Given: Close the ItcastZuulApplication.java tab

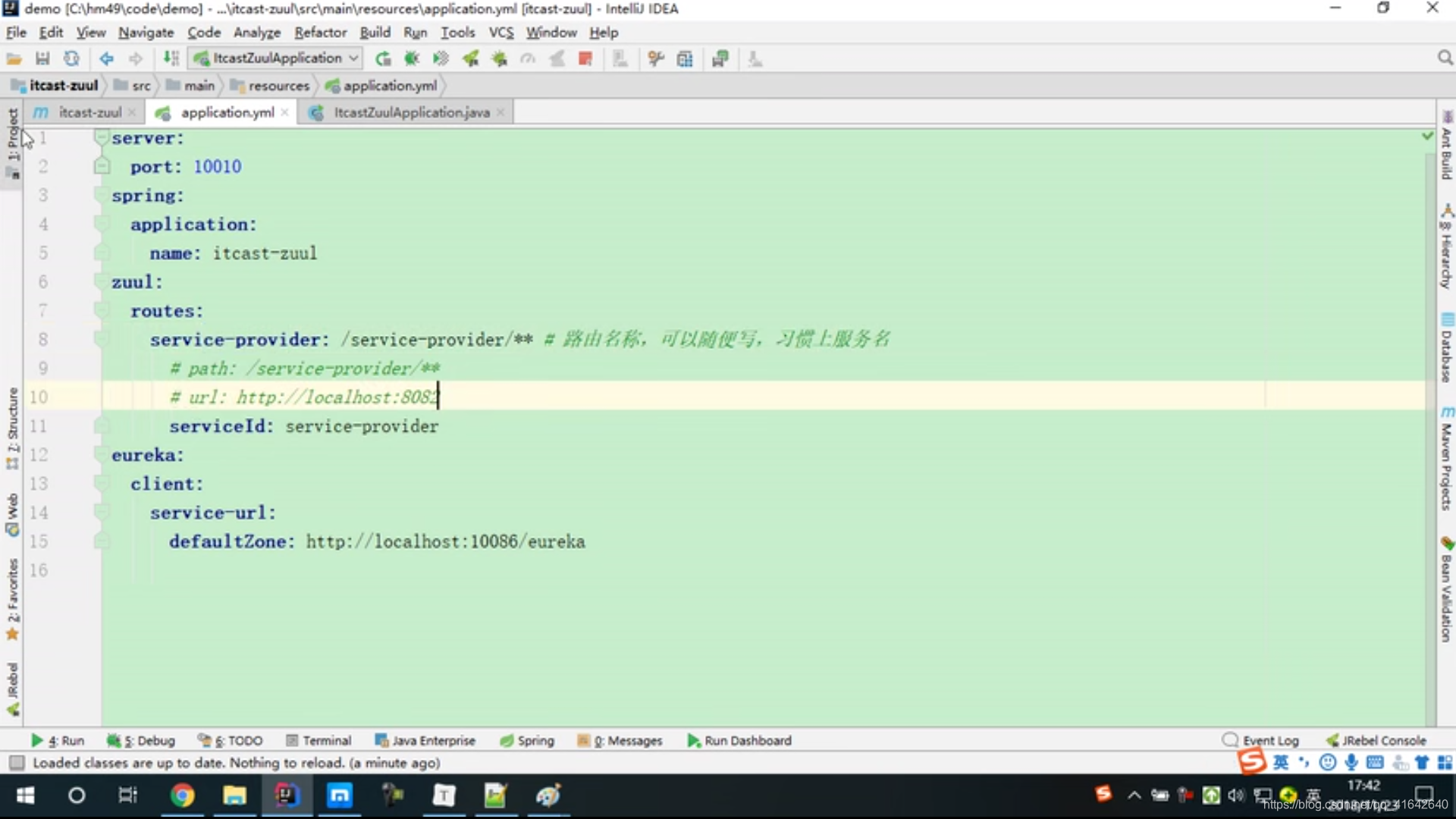Looking at the screenshot, I should [500, 112].
